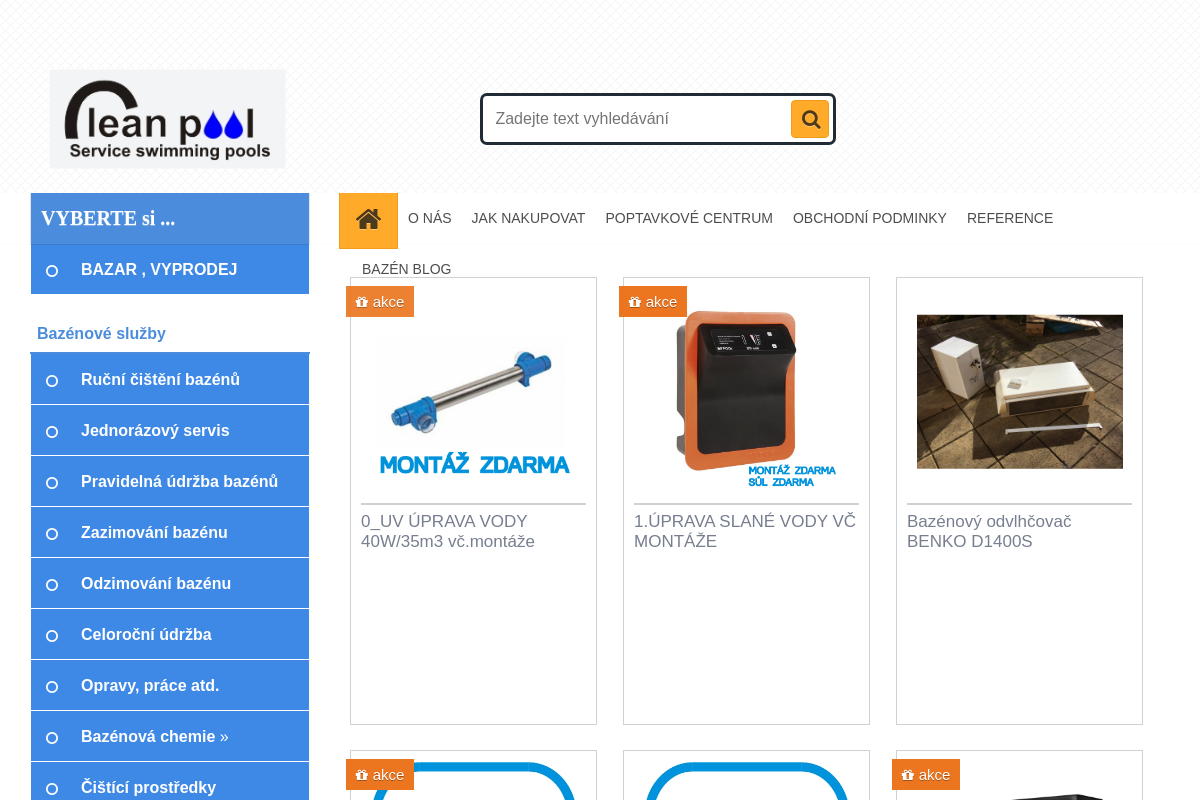Go to the home page icon
This screenshot has width=1200, height=800.
[368, 220]
